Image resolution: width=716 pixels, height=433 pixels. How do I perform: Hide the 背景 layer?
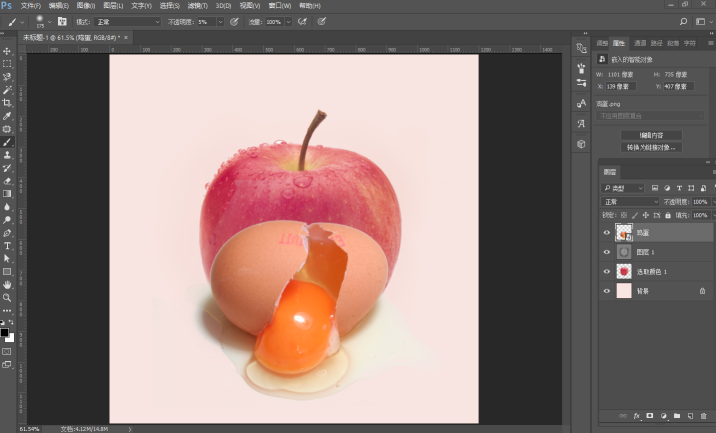[x=607, y=291]
